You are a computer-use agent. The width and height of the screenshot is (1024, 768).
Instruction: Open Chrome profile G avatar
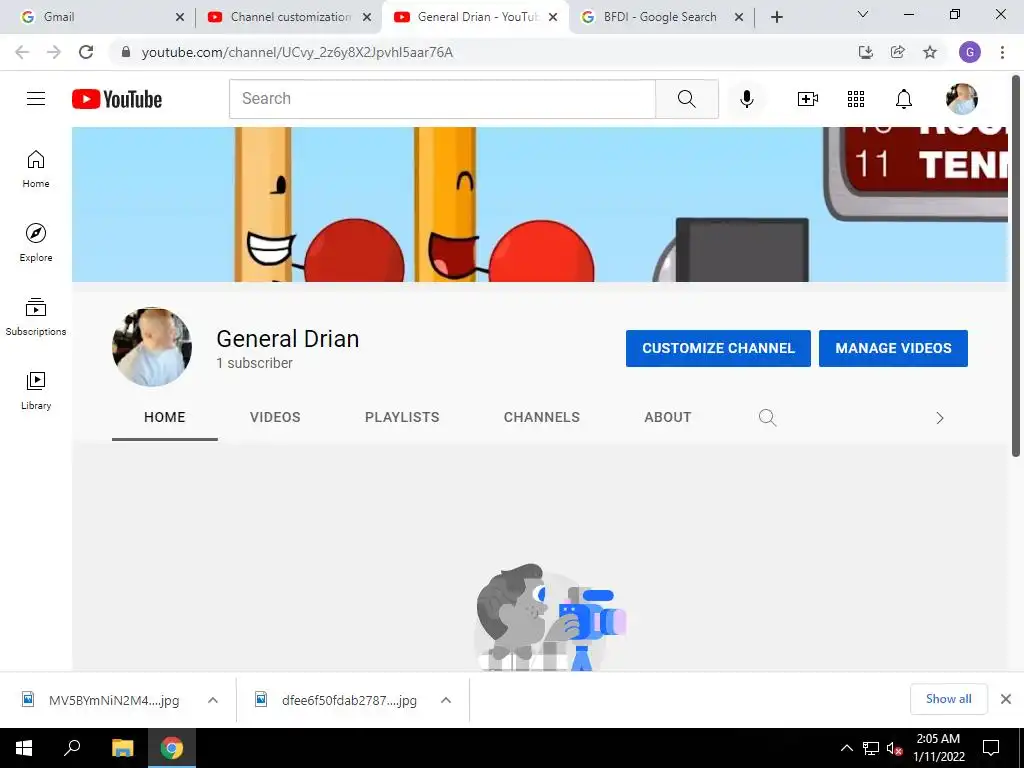click(970, 52)
